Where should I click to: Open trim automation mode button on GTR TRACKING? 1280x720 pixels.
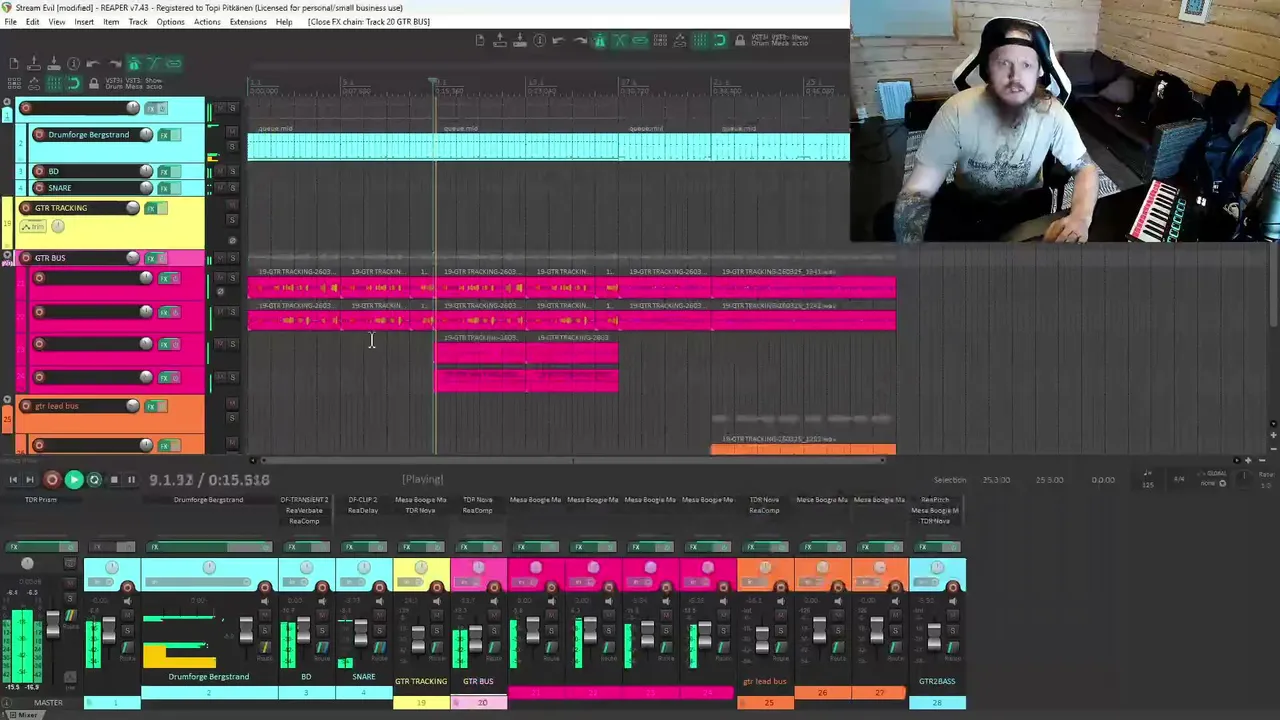click(x=33, y=226)
